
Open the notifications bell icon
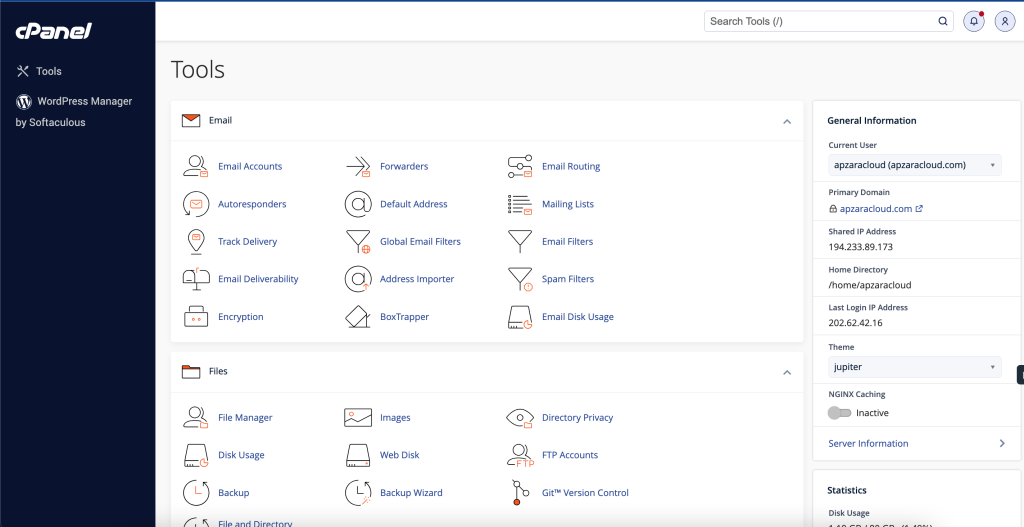[973, 21]
